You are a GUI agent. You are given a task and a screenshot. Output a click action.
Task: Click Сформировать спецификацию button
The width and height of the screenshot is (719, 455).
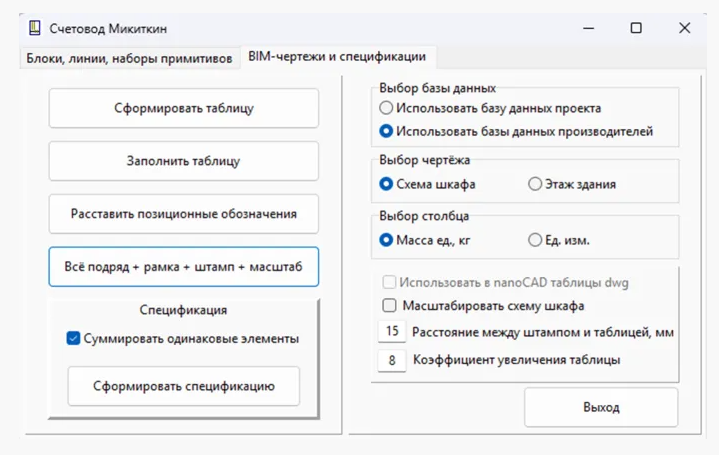184,386
